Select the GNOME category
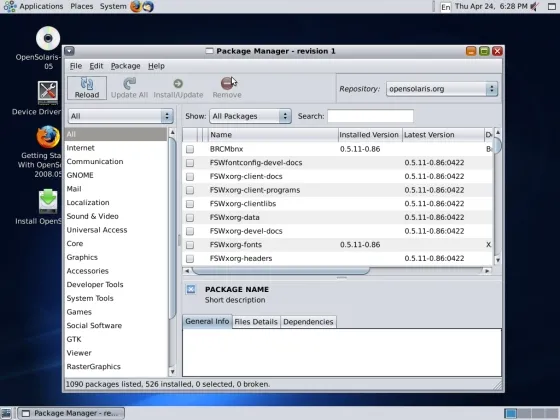Viewport: 560px width, 420px height. [116, 175]
